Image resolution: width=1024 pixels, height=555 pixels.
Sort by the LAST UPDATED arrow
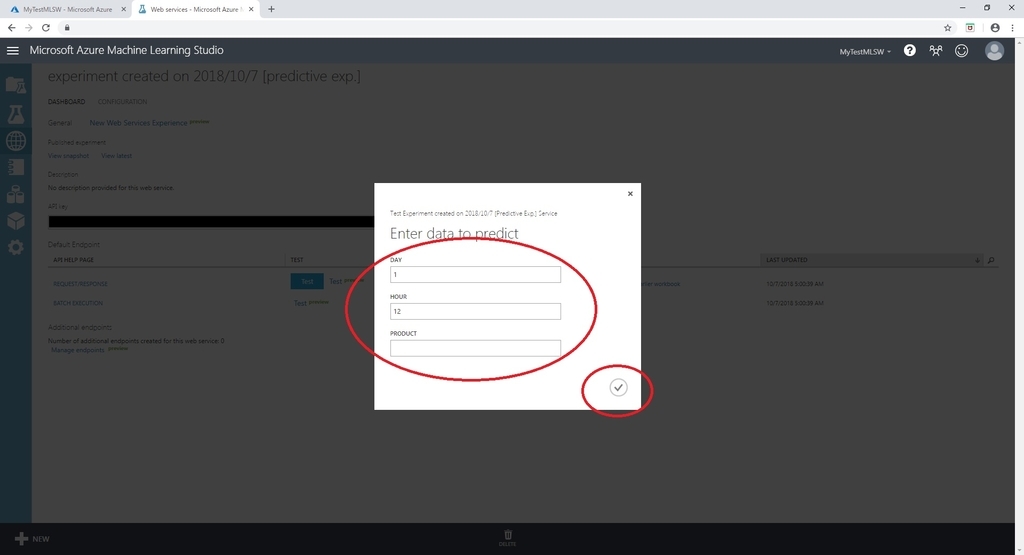(x=978, y=260)
